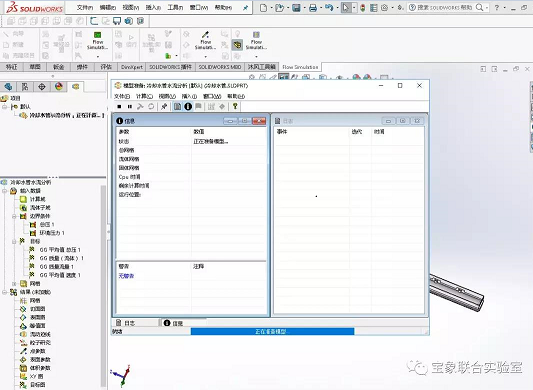Click the 无警告 link in warnings panel
This screenshot has width=533, height=390.
pyautogui.click(x=126, y=276)
